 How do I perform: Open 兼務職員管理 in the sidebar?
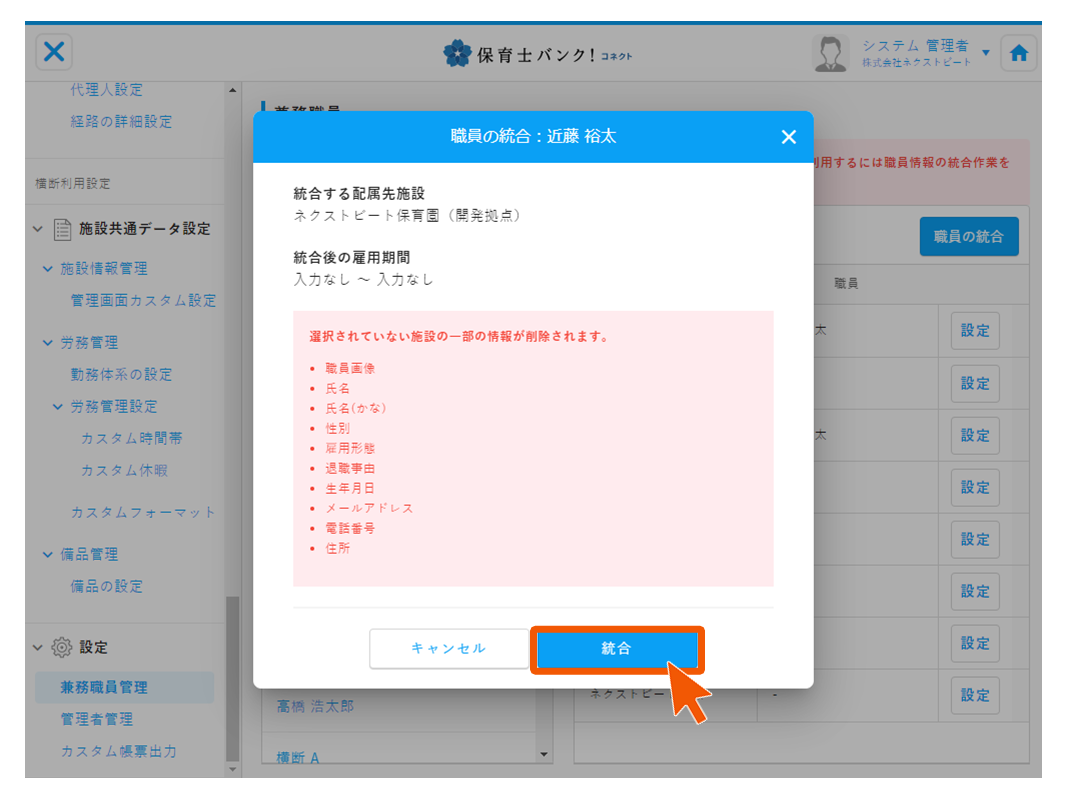(x=104, y=687)
